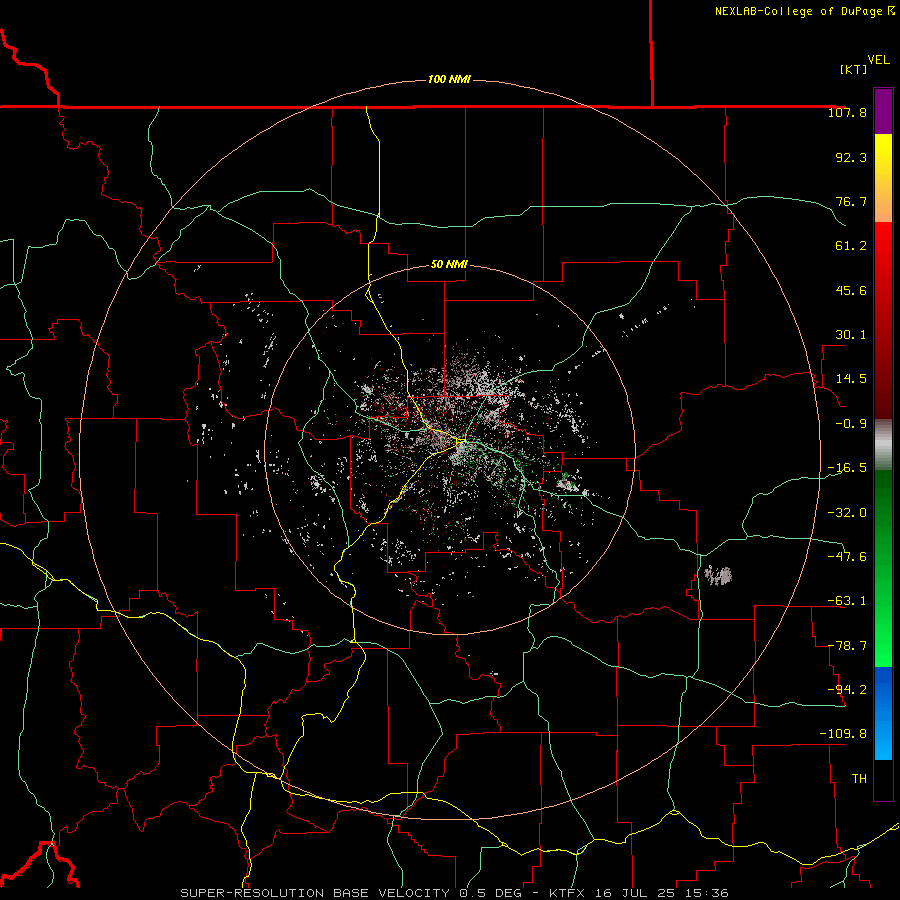Click the -109.8 velocity scale value
Image resolution: width=900 pixels, height=900 pixels.
point(843,734)
